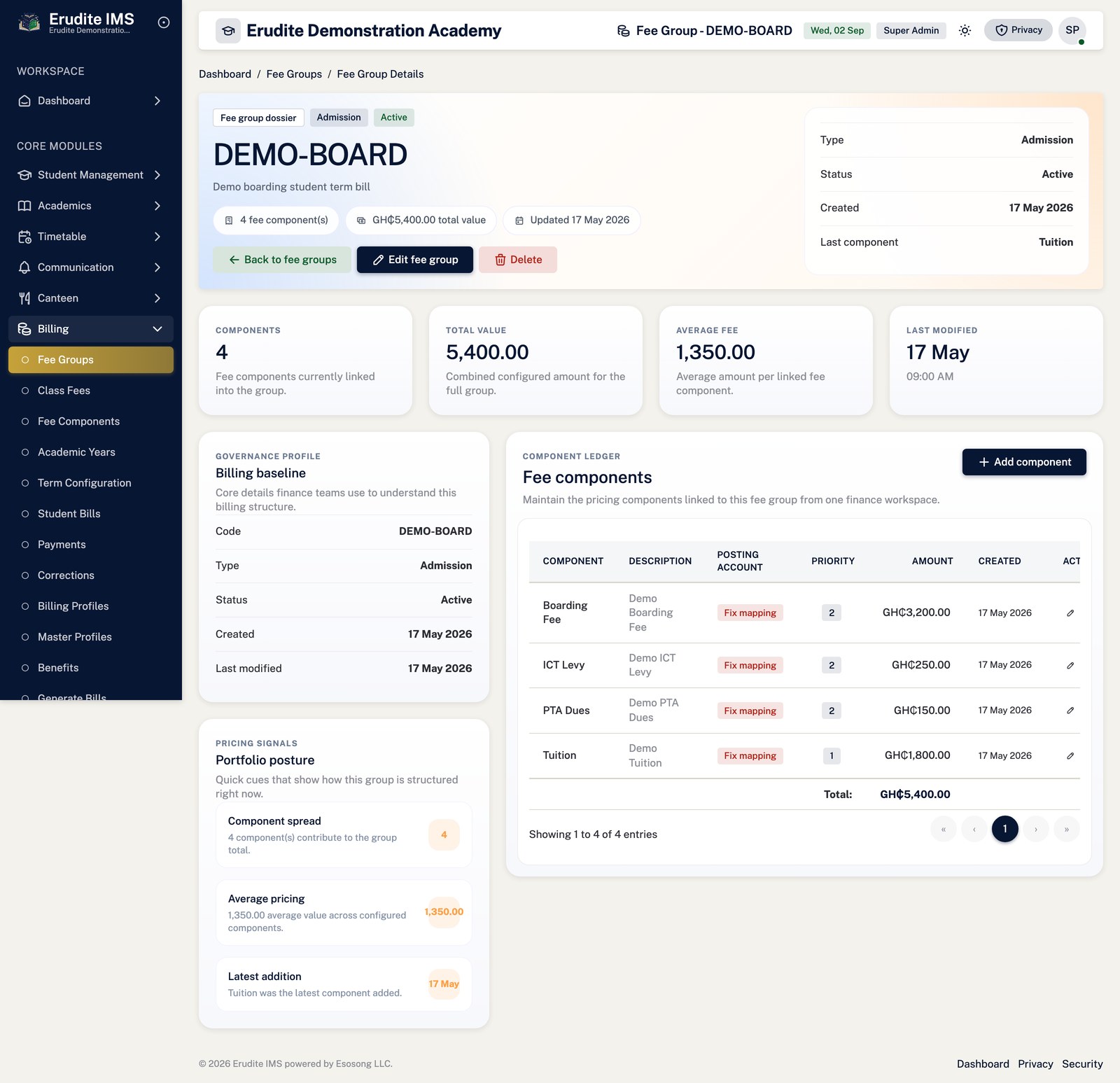
Task: Click the edit pencil for ICT Levy row
Action: pos(1070,665)
